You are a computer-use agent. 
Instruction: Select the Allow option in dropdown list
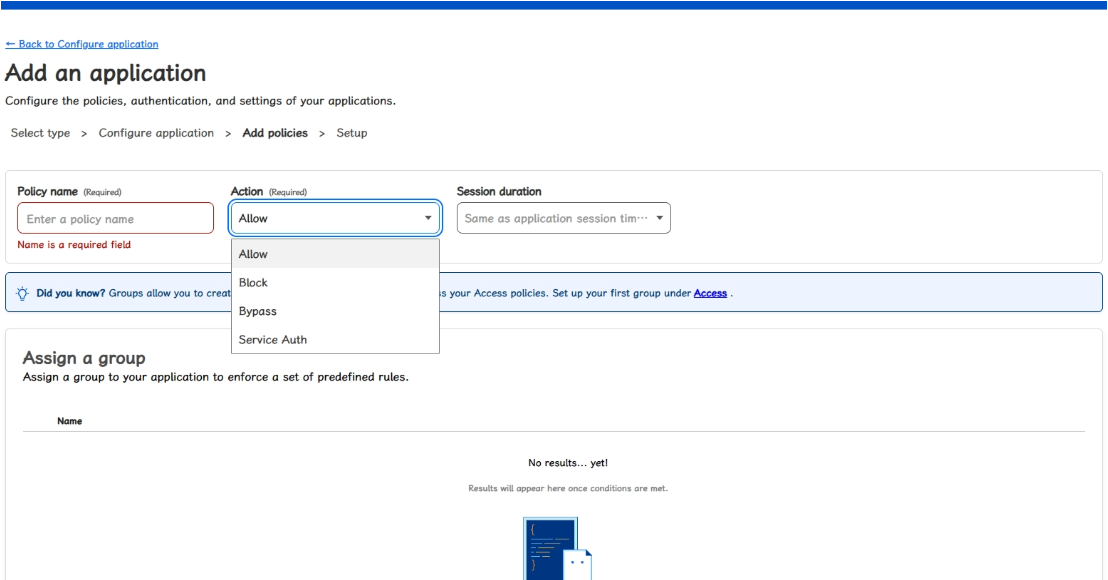(x=335, y=254)
